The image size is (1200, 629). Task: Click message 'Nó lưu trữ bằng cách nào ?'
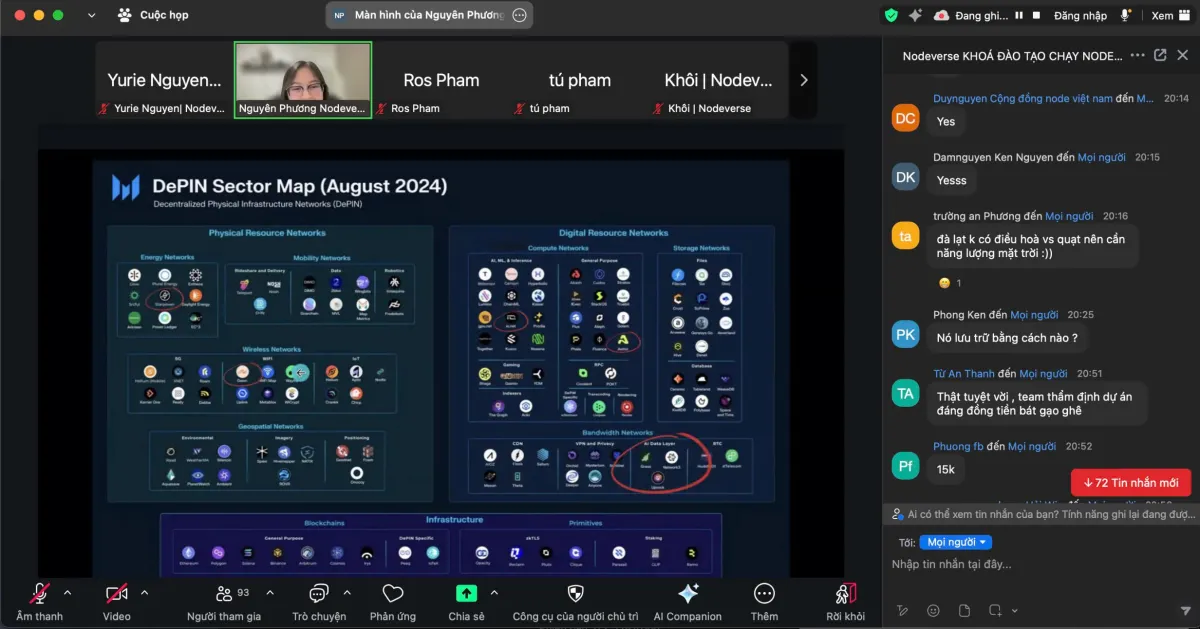pyautogui.click(x=1007, y=338)
